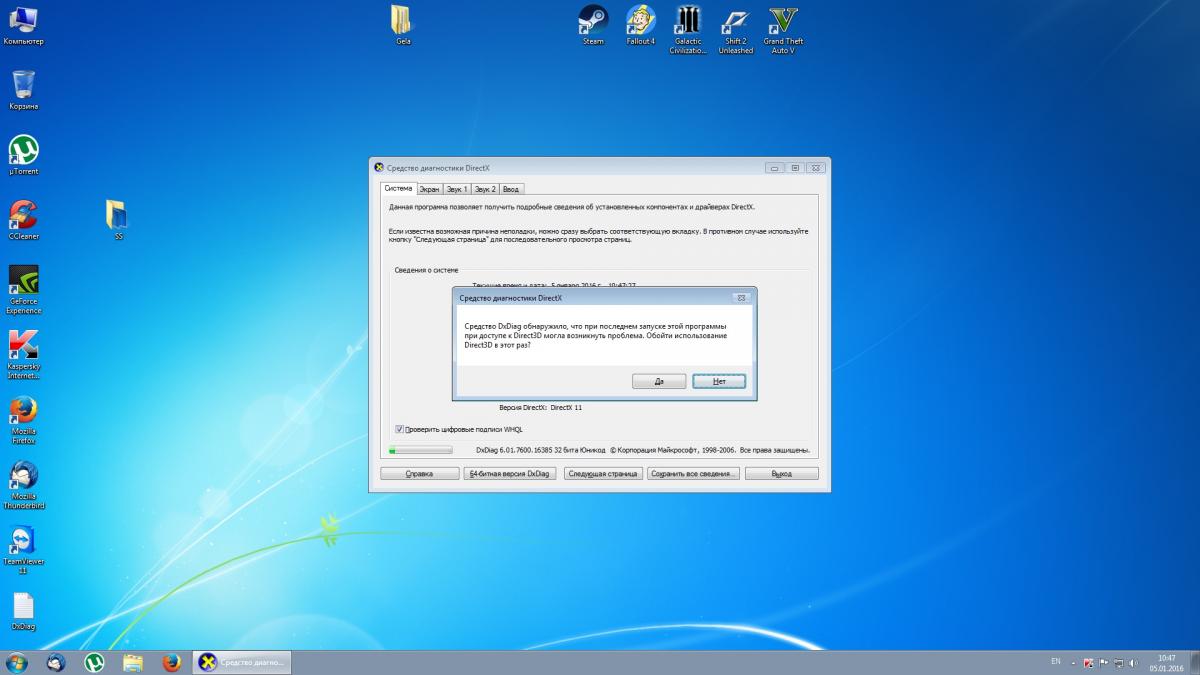
Task: Click the Следующая страница button
Action: coord(603,473)
